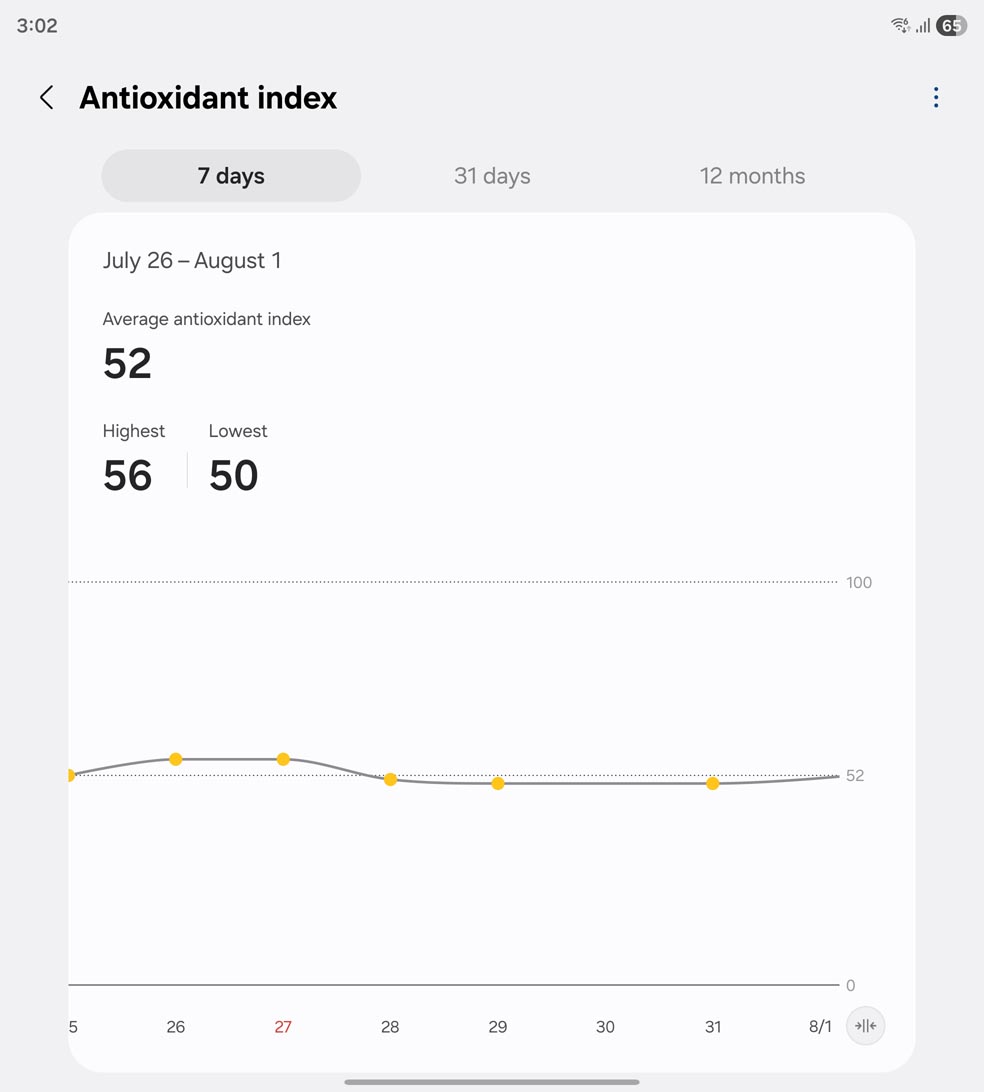Tap the Highest value 56
Viewport: 984px width, 1092px height.
128,476
